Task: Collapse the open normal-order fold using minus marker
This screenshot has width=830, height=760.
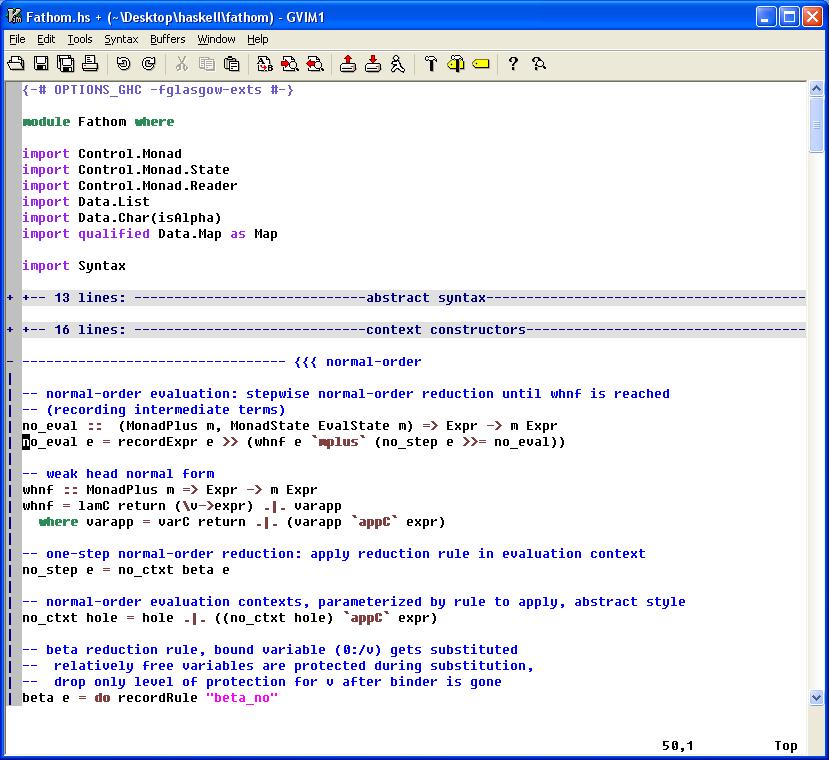Action: pos(10,362)
